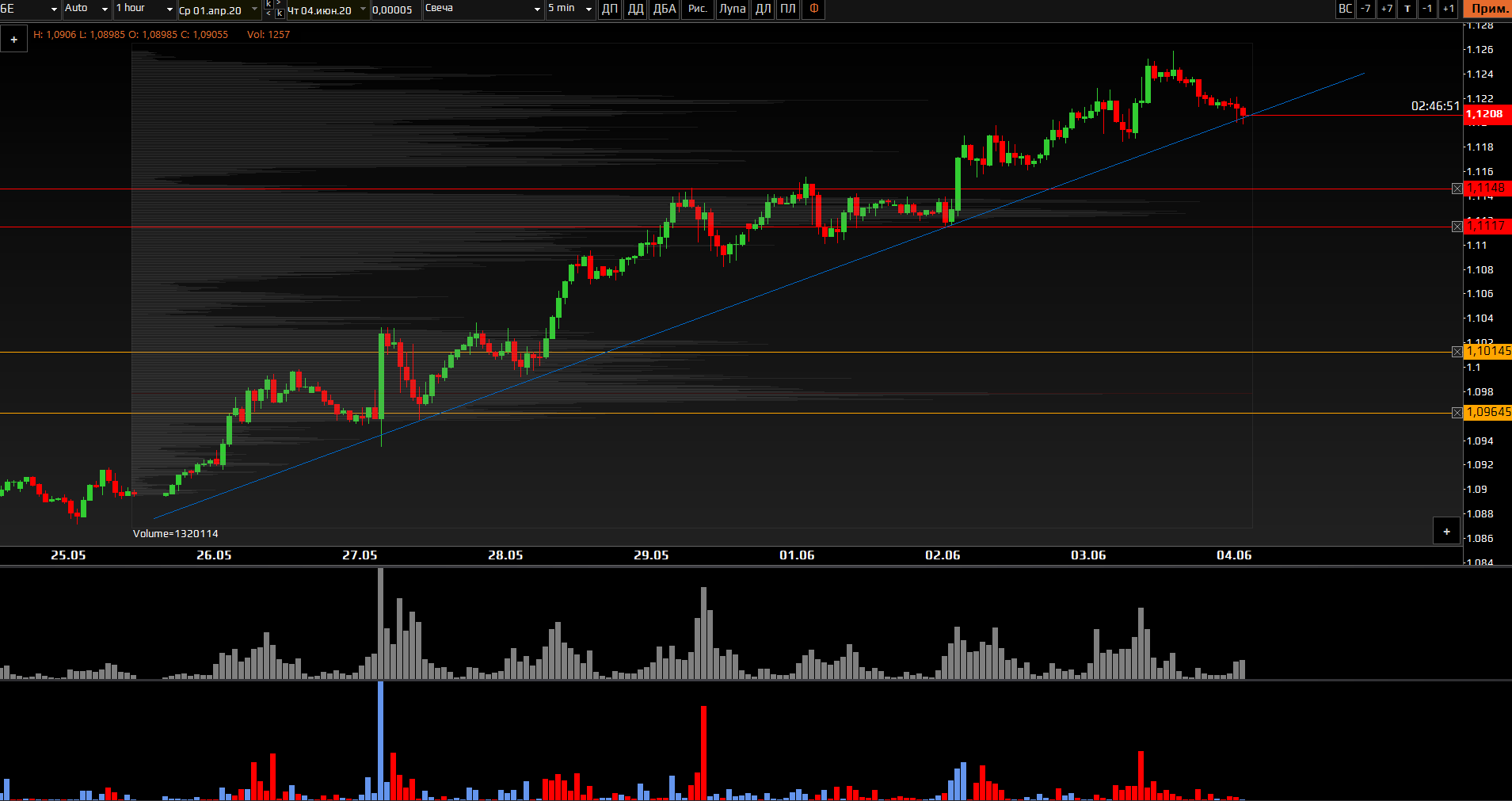Click the upper 'k >' date step icon

pos(273,4)
